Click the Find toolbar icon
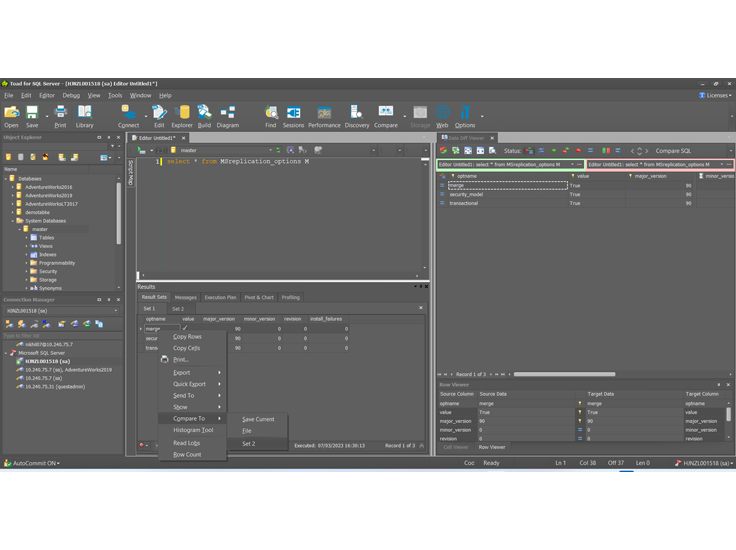The image size is (736, 550). (x=271, y=116)
